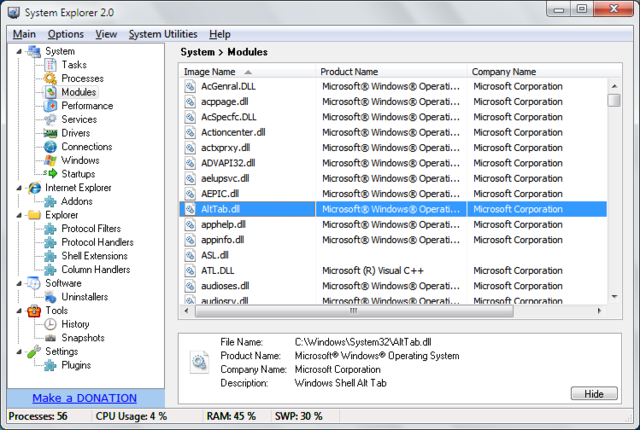Click the Software node icon

[34, 283]
